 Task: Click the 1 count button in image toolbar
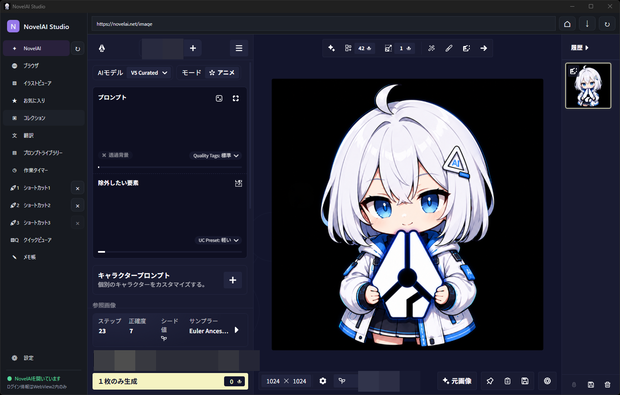pos(405,48)
